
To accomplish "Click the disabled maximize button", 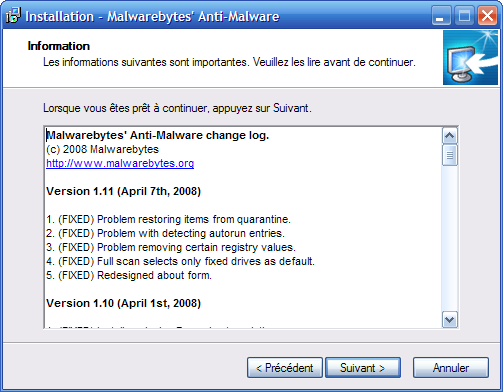I will point(464,16).
